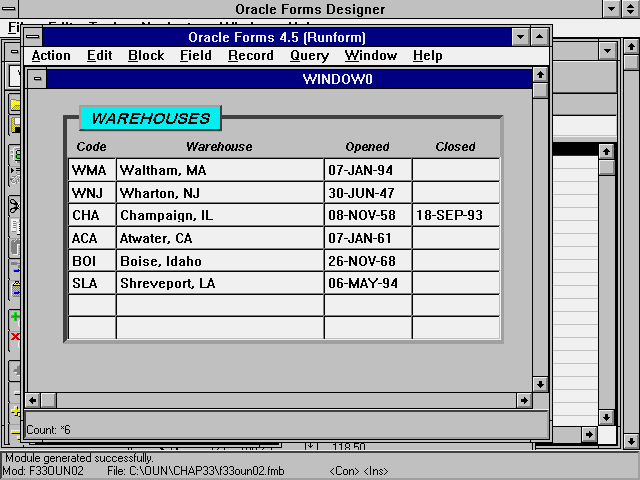Click the green plus Create icon

[15, 317]
